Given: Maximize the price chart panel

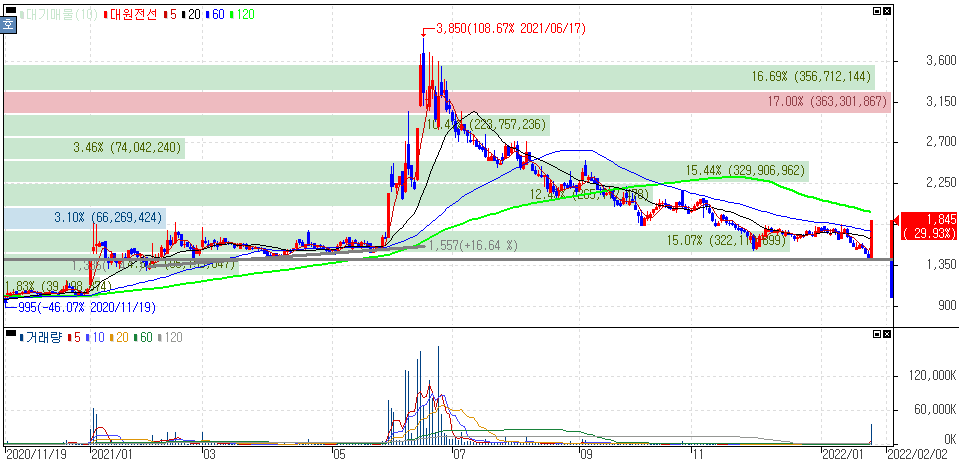Looking at the screenshot, I should point(877,10).
